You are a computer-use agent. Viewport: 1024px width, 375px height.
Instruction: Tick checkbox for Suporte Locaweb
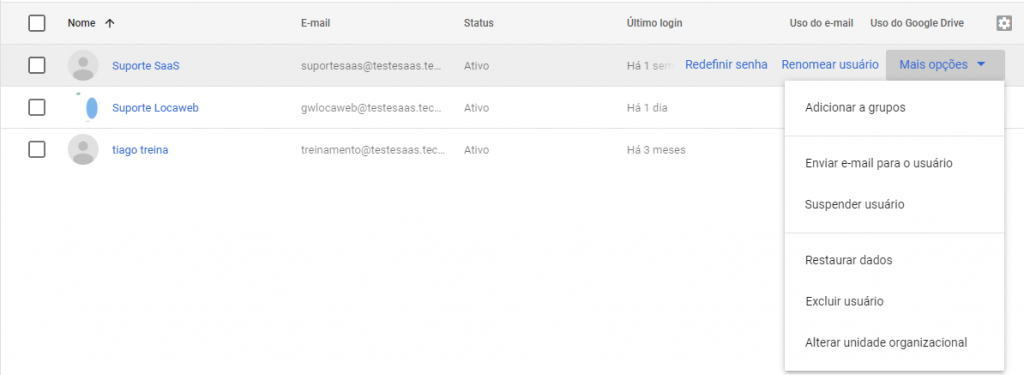click(37, 108)
